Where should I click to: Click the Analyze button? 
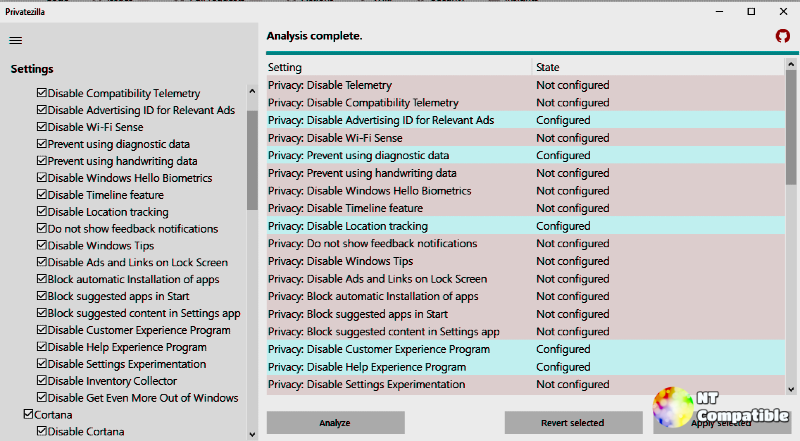(x=335, y=423)
